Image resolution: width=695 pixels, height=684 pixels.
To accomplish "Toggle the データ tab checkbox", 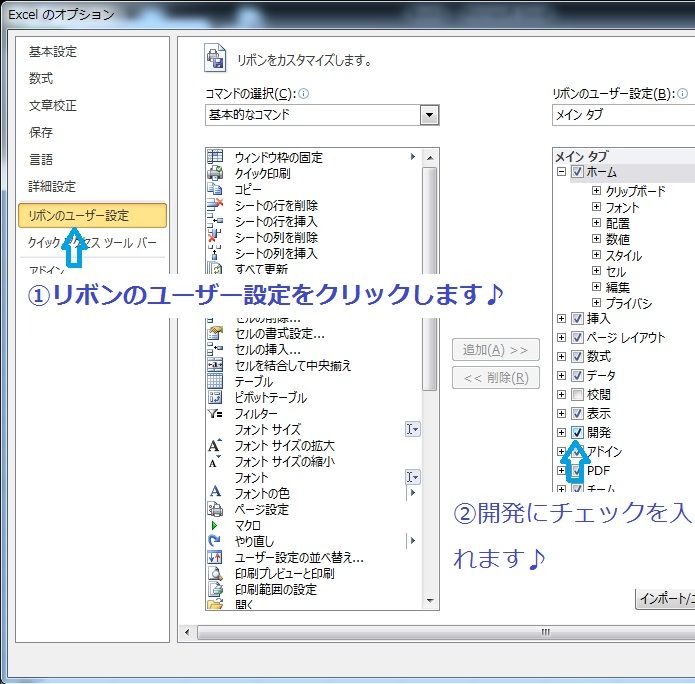I will click(577, 375).
